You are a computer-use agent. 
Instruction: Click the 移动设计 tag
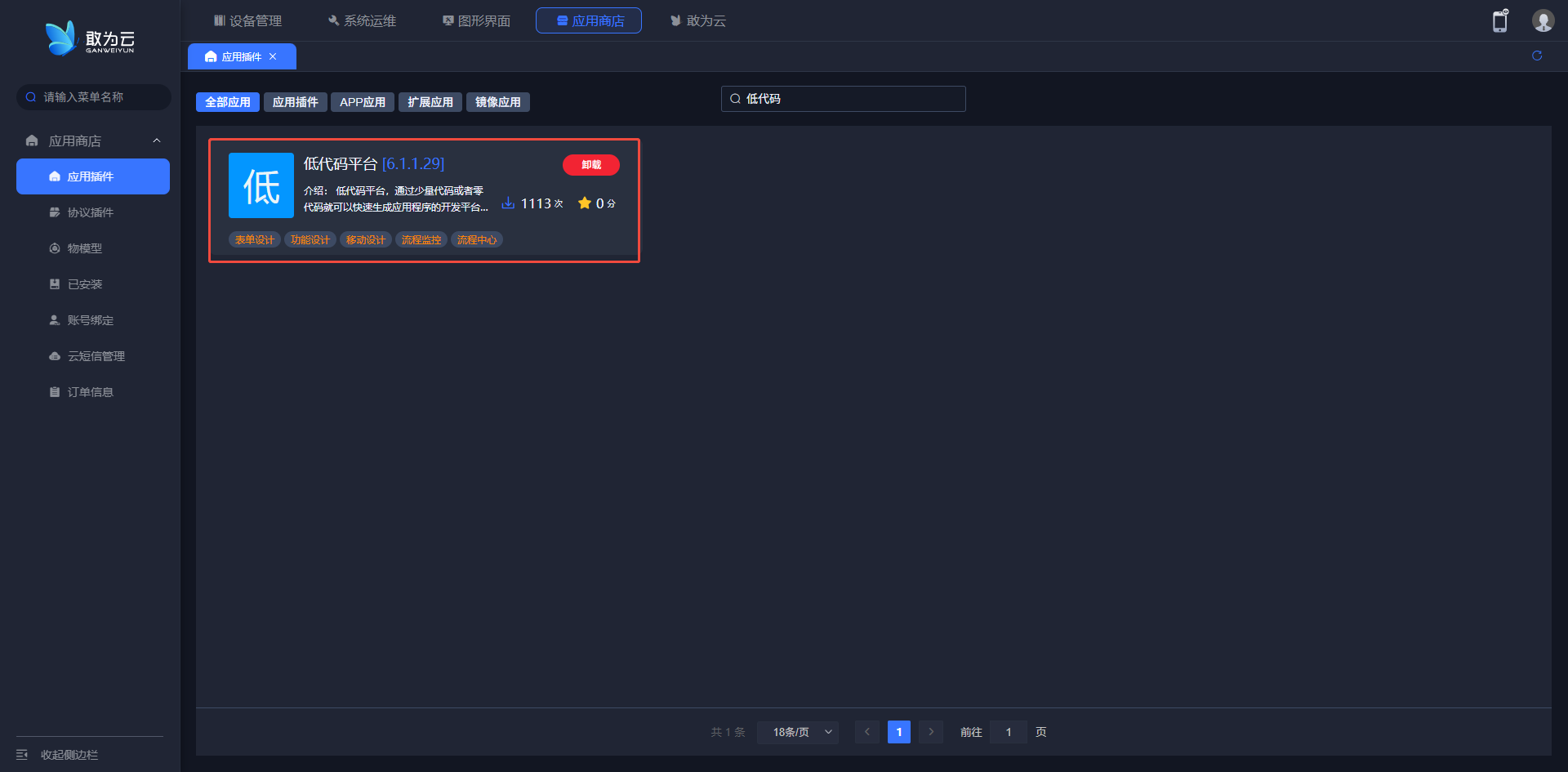(x=366, y=239)
